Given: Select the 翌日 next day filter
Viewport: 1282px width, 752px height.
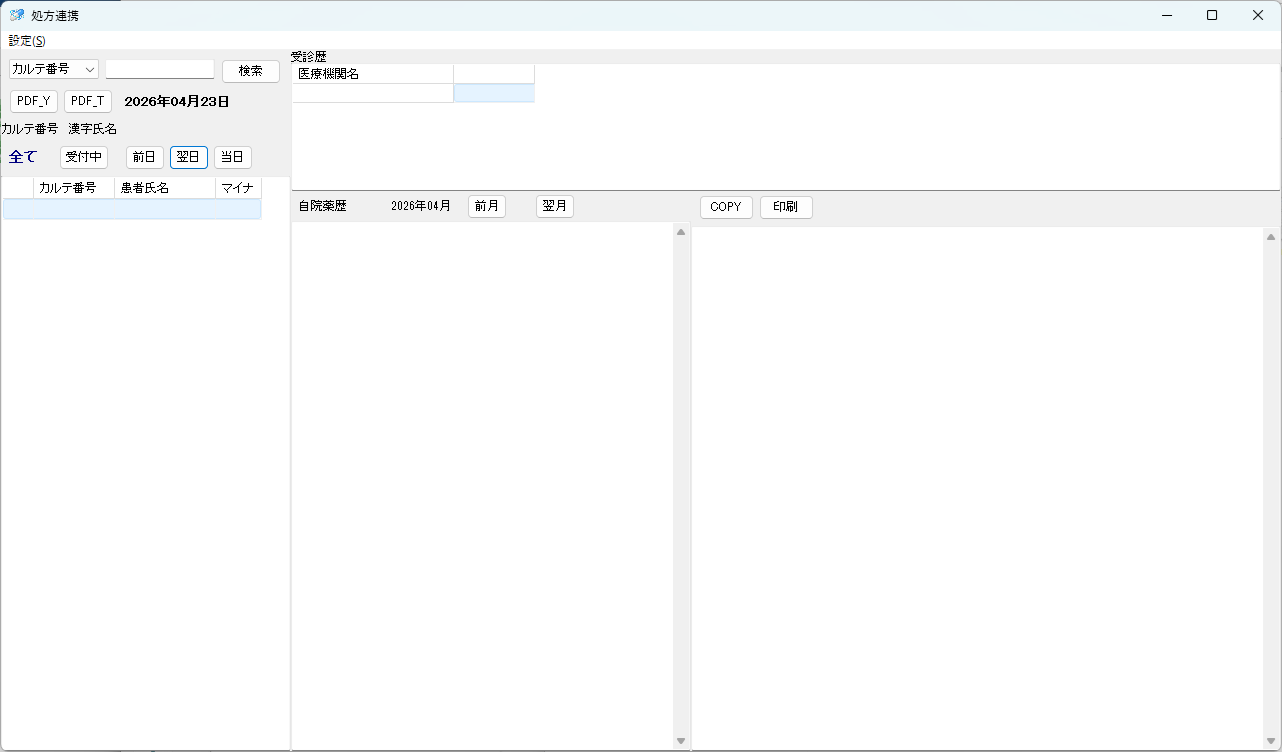Looking at the screenshot, I should 188,157.
